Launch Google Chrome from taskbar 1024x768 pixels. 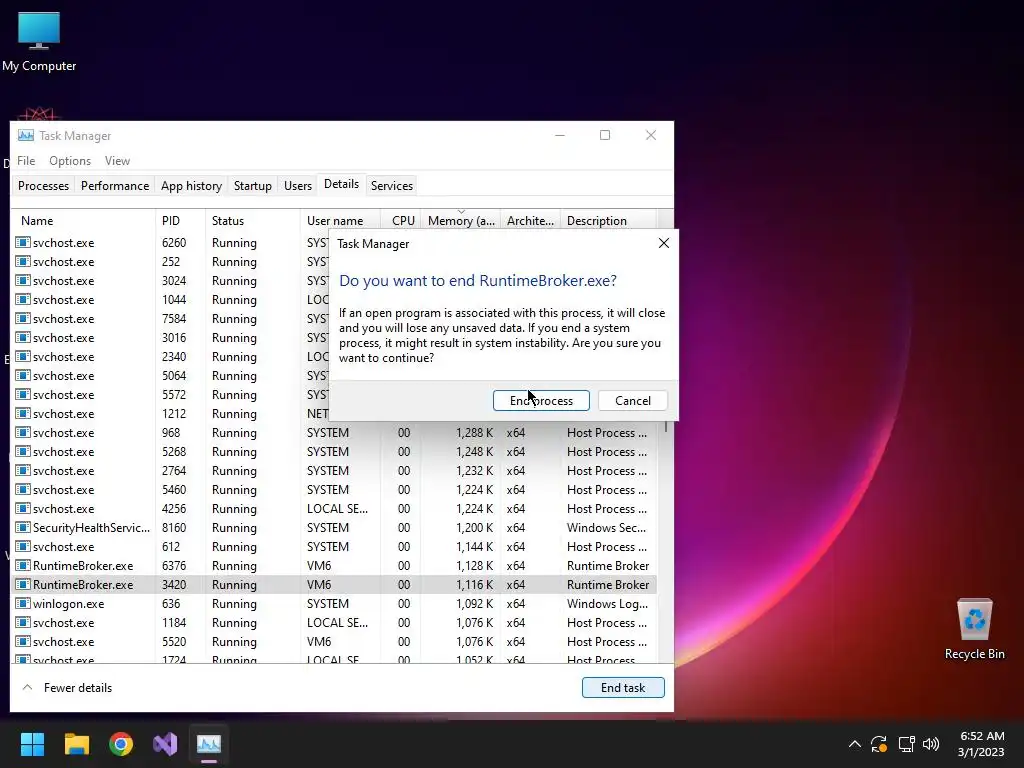pos(121,744)
